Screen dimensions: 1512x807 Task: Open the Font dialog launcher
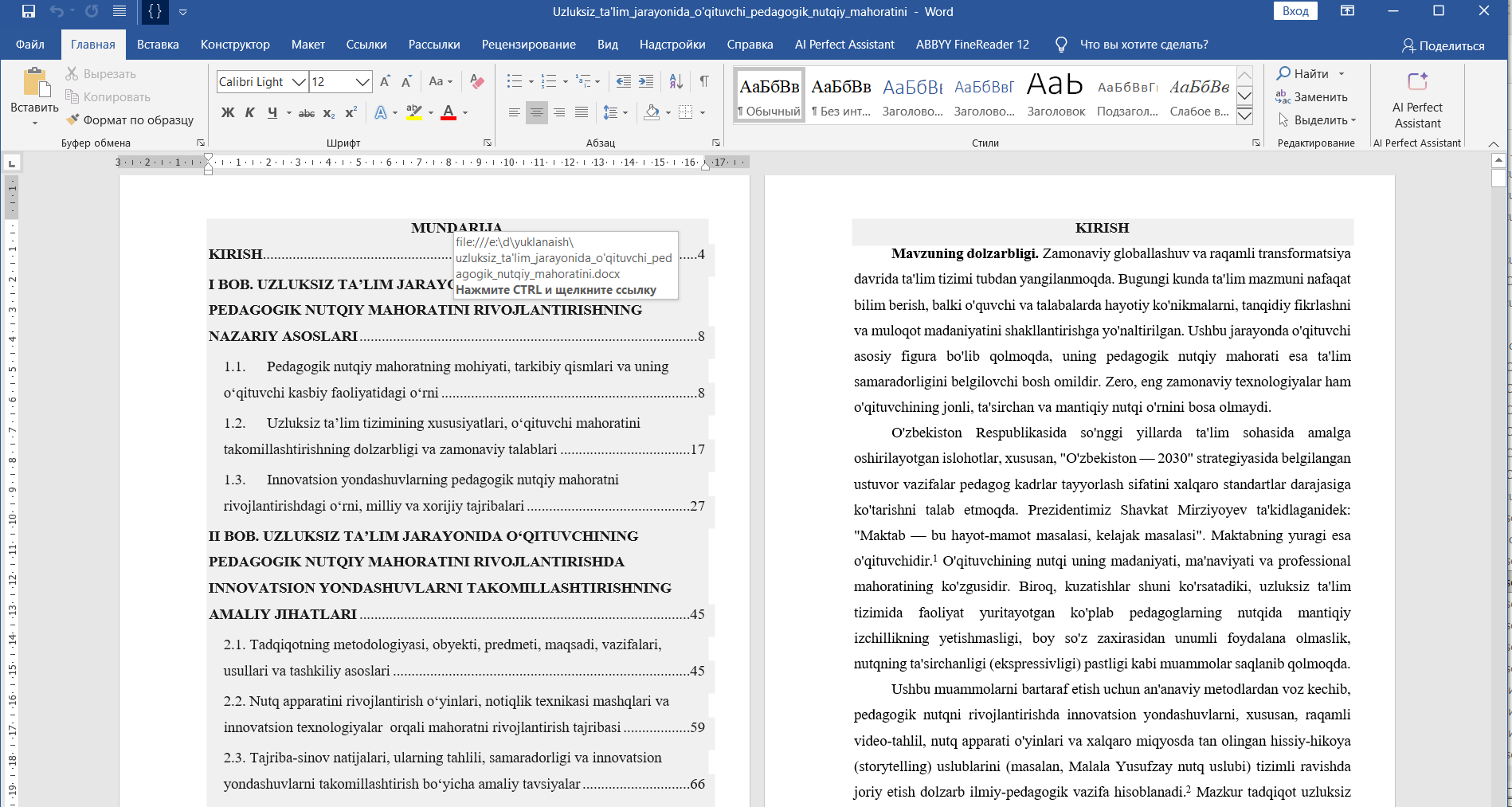[487, 143]
